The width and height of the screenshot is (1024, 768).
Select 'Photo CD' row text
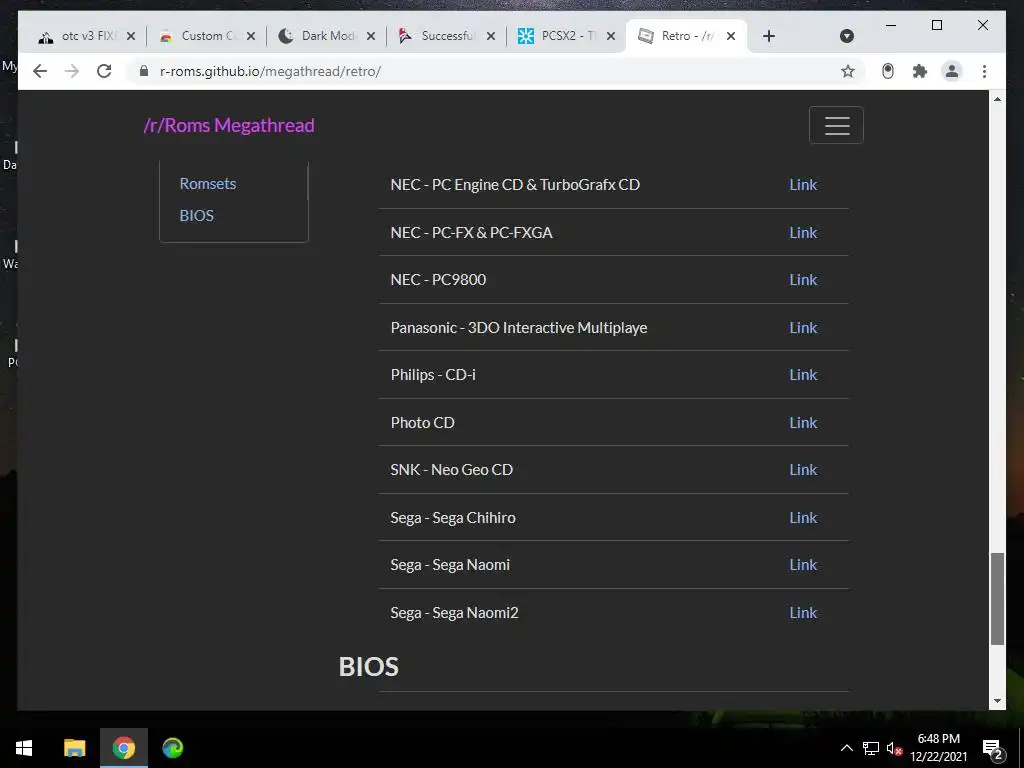coord(423,423)
